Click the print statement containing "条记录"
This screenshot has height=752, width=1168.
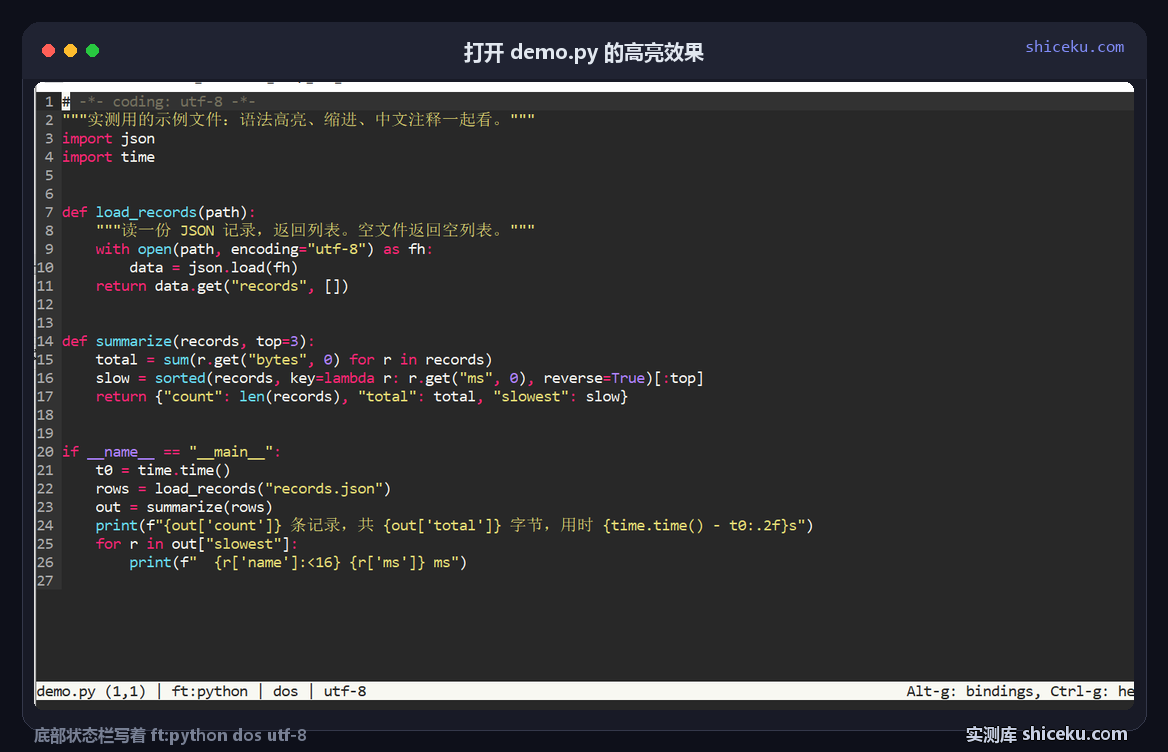click(454, 526)
